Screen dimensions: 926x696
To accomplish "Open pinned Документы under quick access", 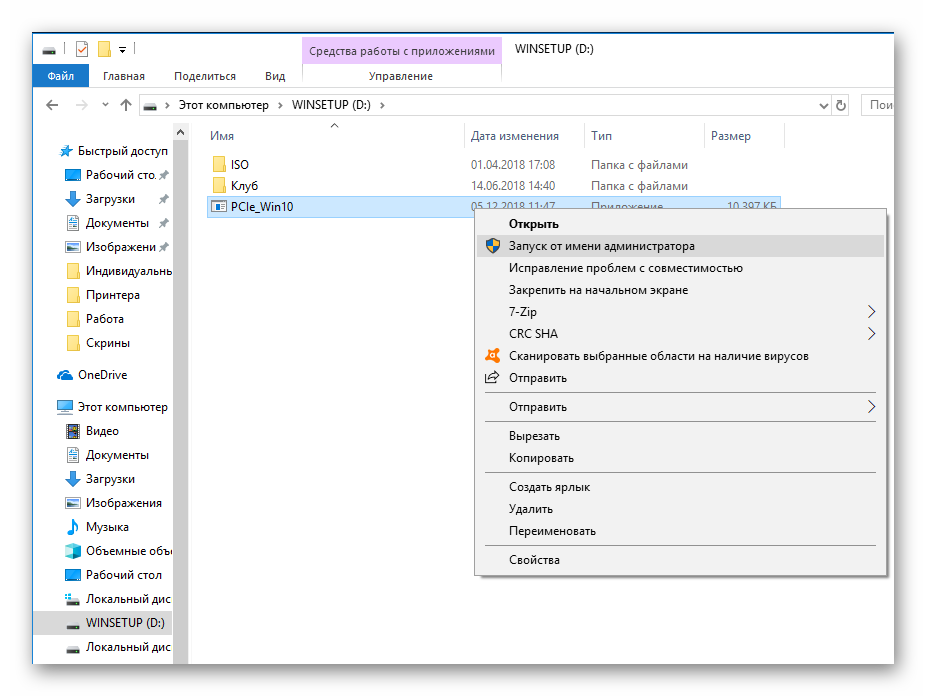I will tap(117, 223).
